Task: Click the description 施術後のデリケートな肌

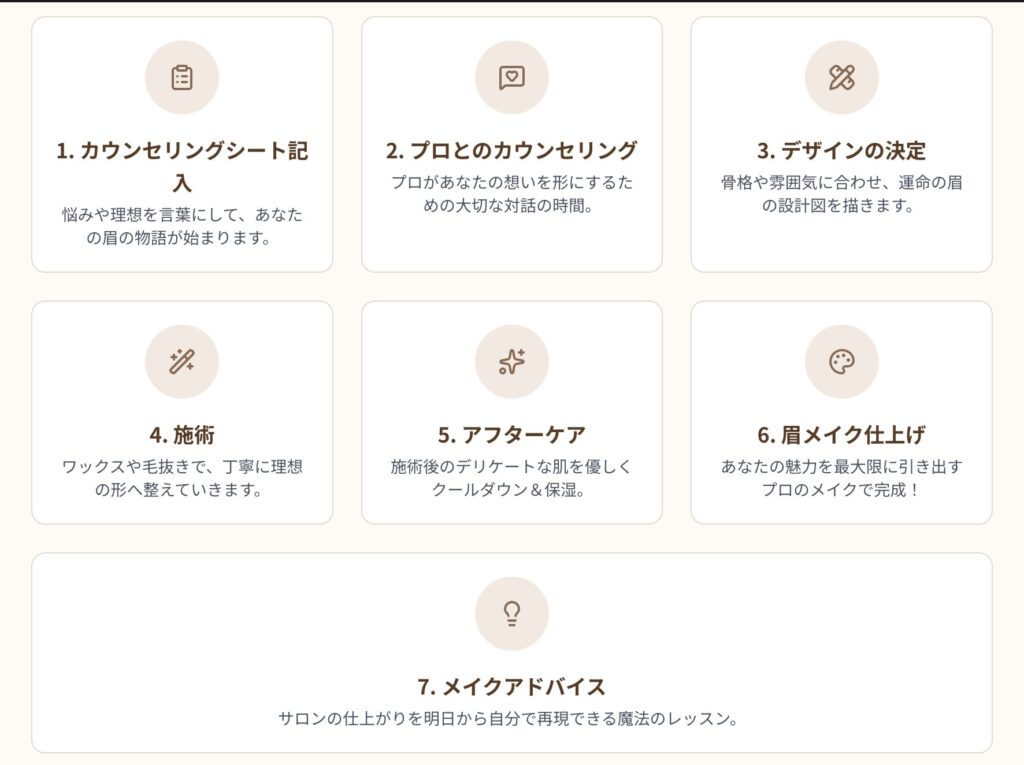Action: pos(511,478)
